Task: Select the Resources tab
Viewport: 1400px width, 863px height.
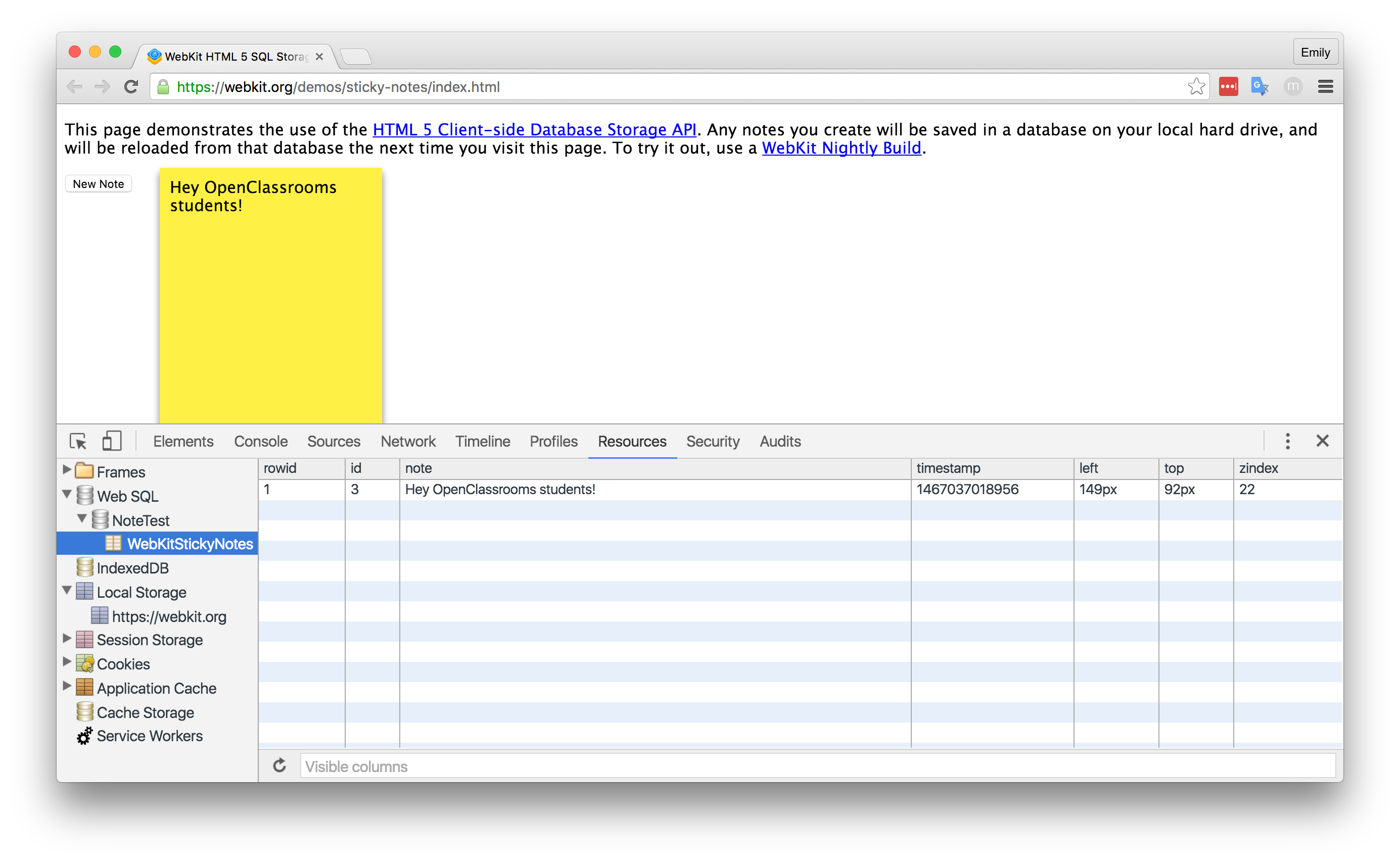Action: pyautogui.click(x=634, y=441)
